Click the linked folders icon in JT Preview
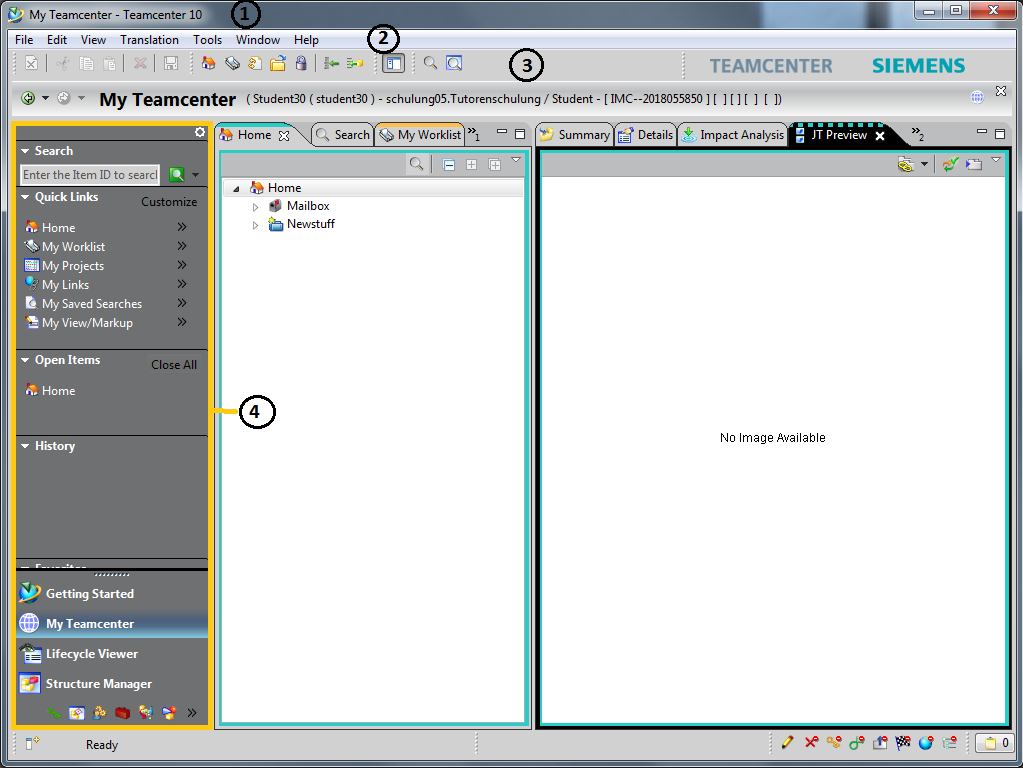Image resolution: width=1023 pixels, height=768 pixels. point(905,164)
